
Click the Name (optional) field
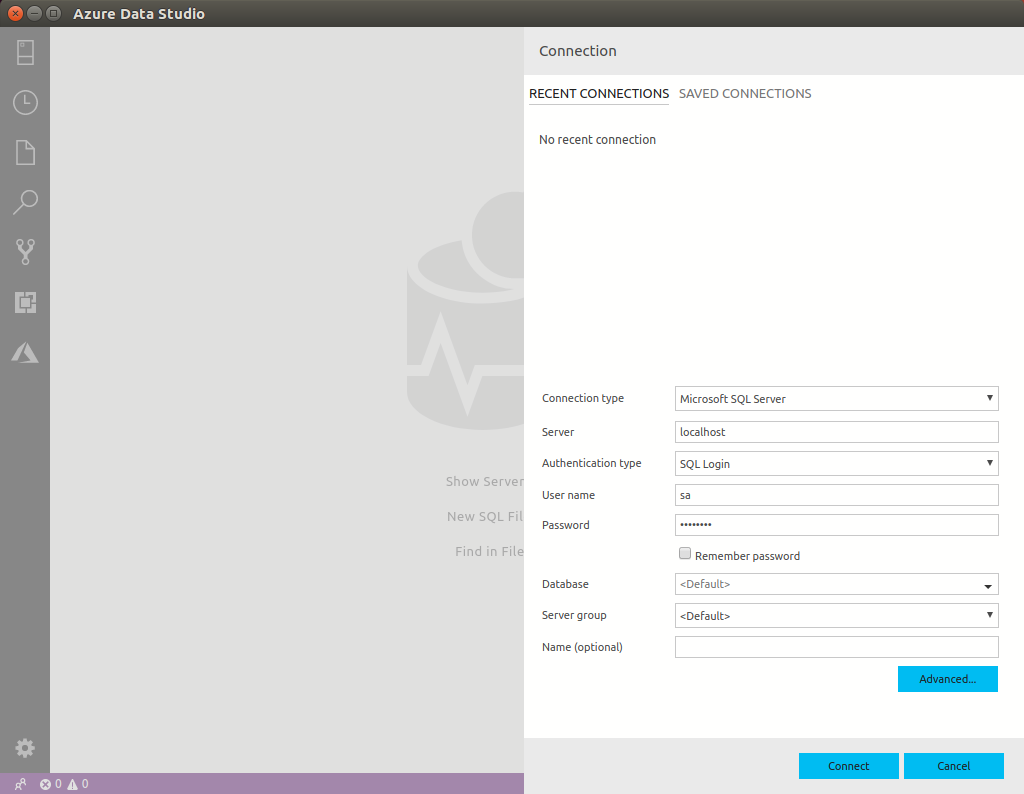tap(837, 647)
